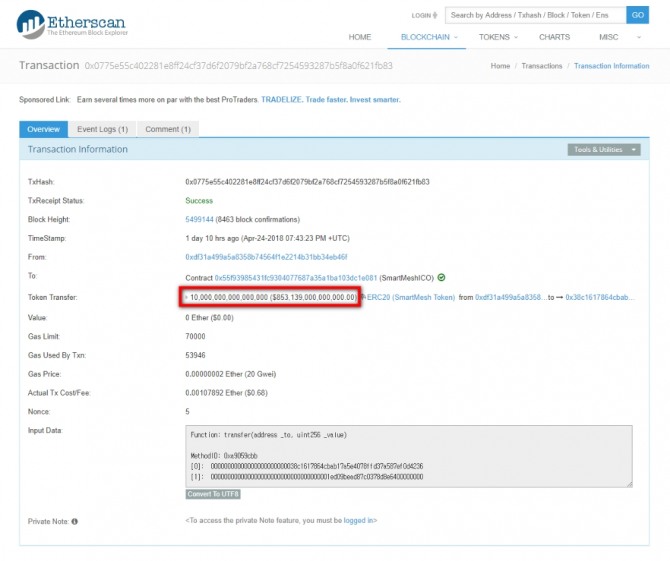Switch to the Comment (1) tab
Viewport: 670px width, 561px height.
coord(169,129)
